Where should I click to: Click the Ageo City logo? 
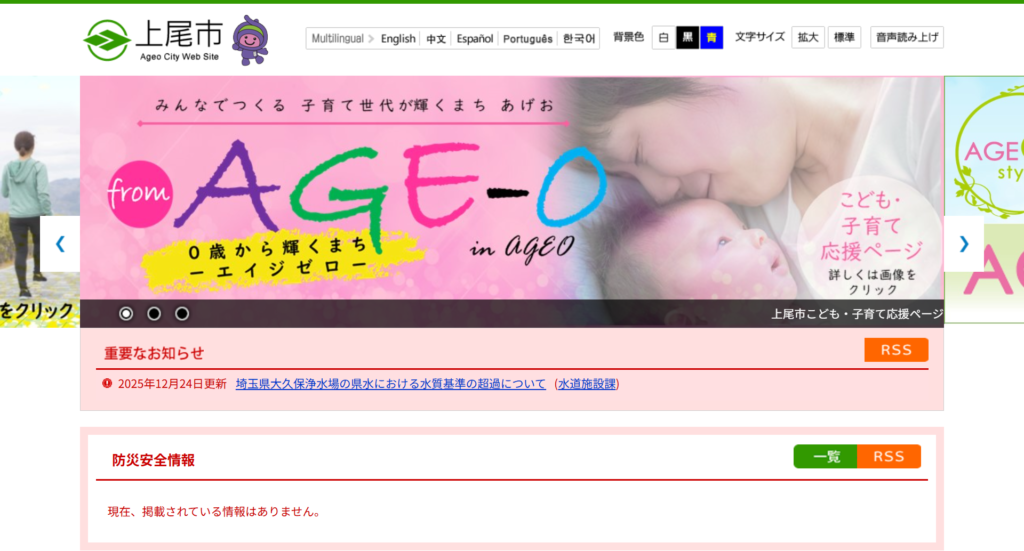coord(153,39)
